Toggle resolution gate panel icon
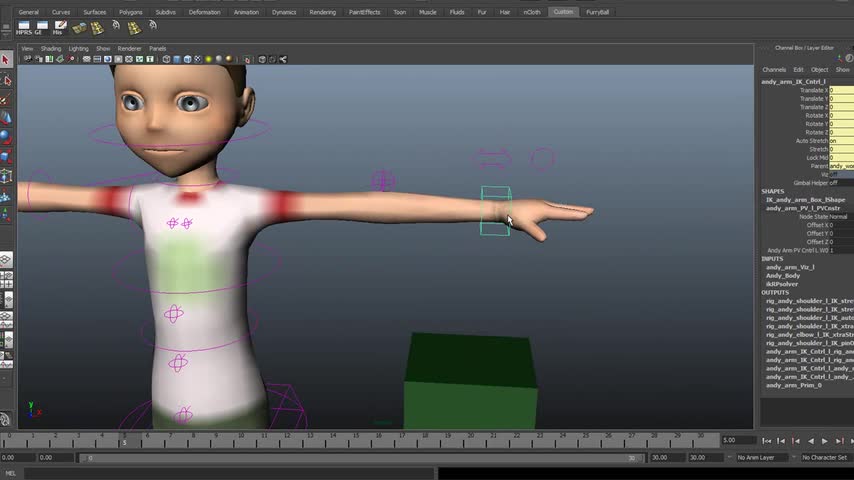 [107, 59]
